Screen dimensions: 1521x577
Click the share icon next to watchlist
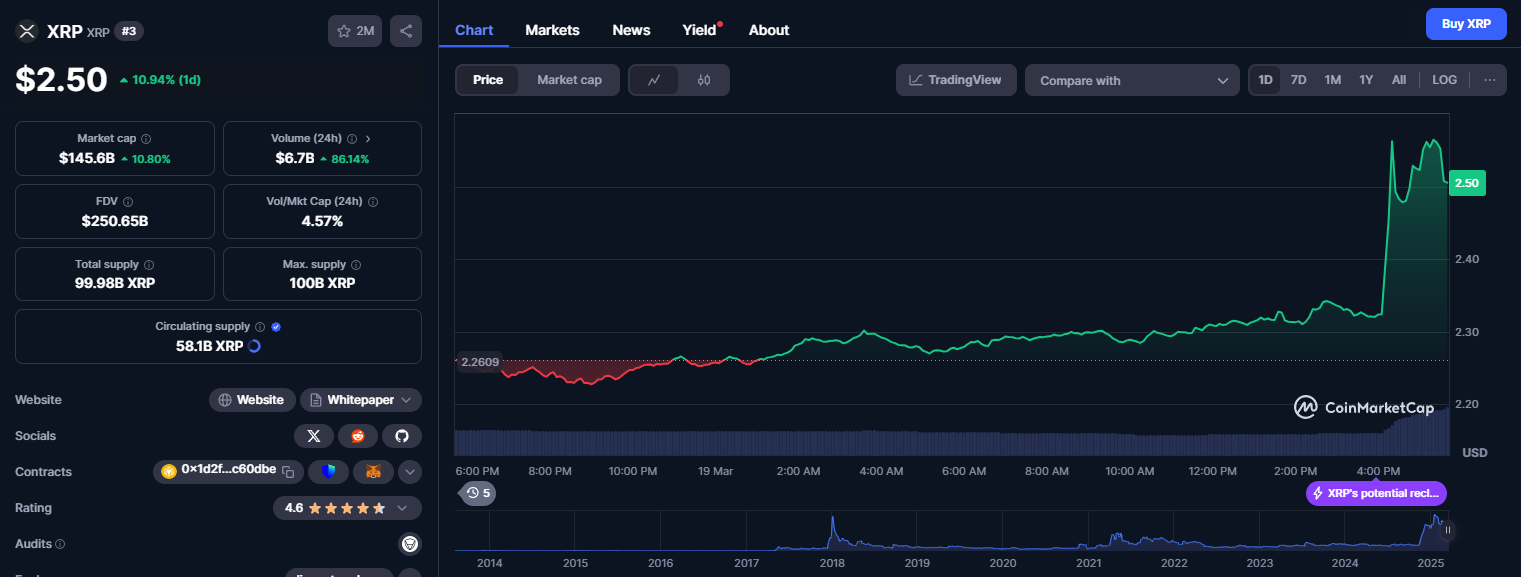tap(406, 31)
